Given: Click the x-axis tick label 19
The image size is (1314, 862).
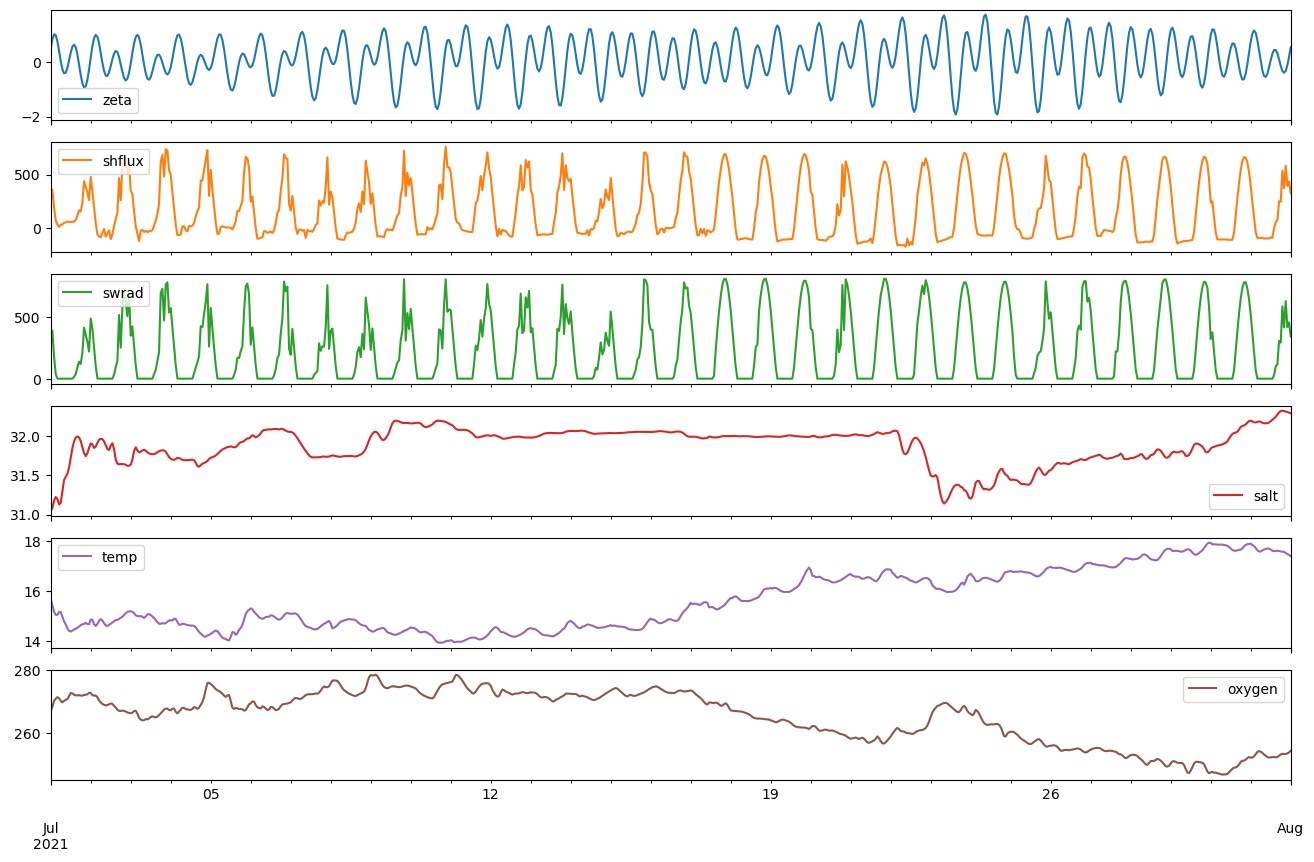Looking at the screenshot, I should [770, 795].
